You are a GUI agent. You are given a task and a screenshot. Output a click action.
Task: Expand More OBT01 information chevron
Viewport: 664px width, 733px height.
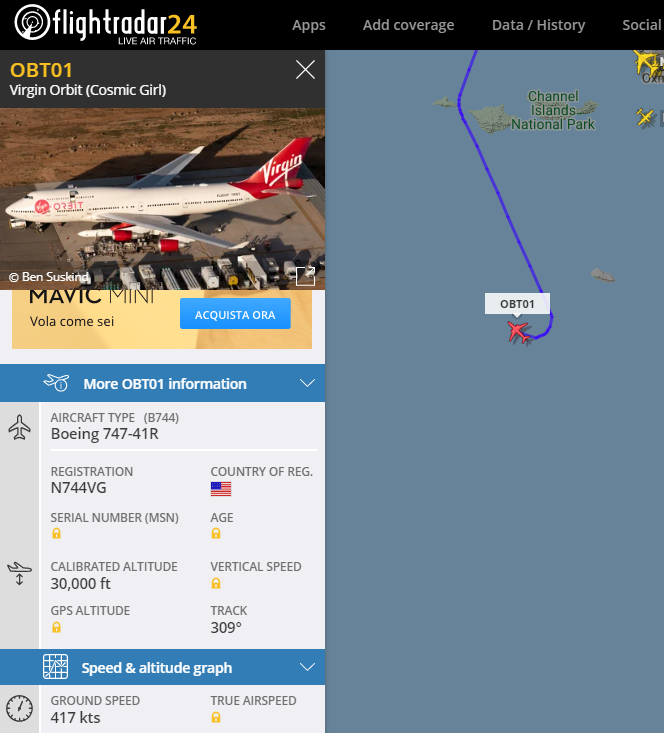[307, 383]
